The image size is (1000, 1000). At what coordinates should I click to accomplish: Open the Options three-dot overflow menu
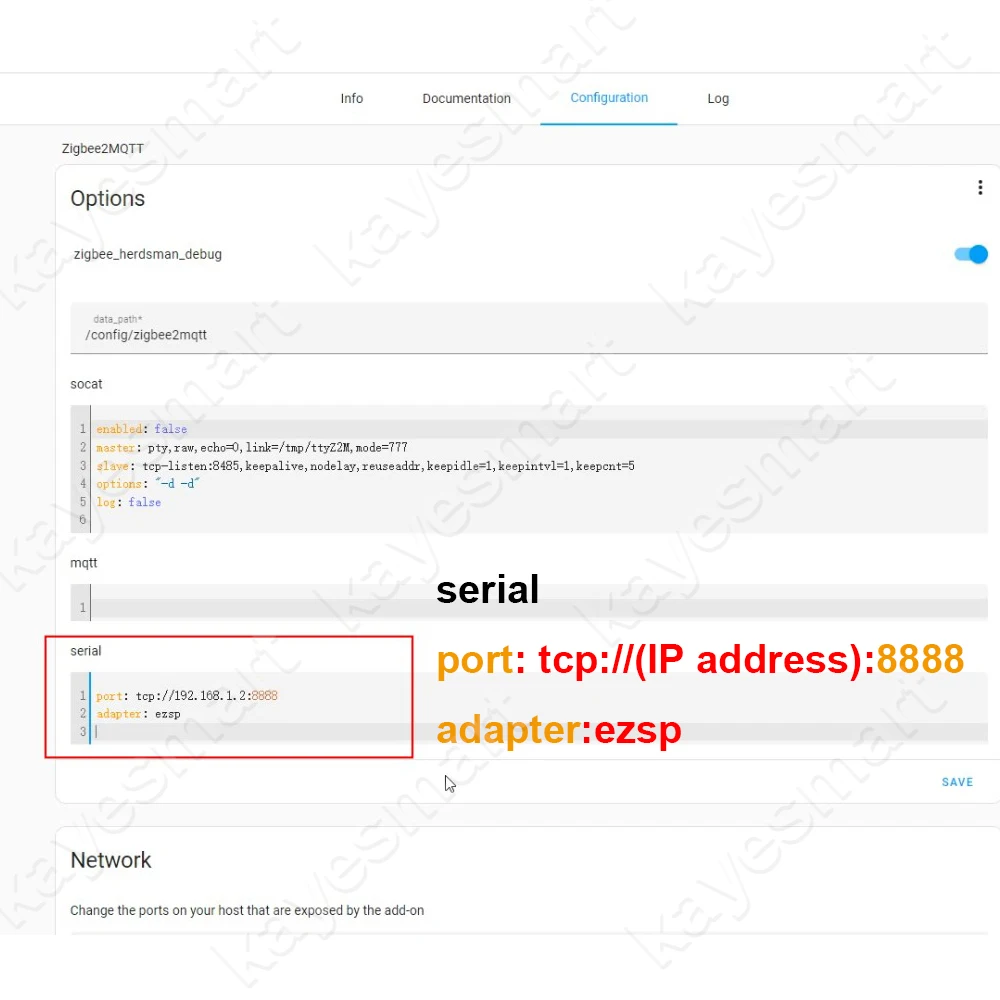[x=980, y=188]
